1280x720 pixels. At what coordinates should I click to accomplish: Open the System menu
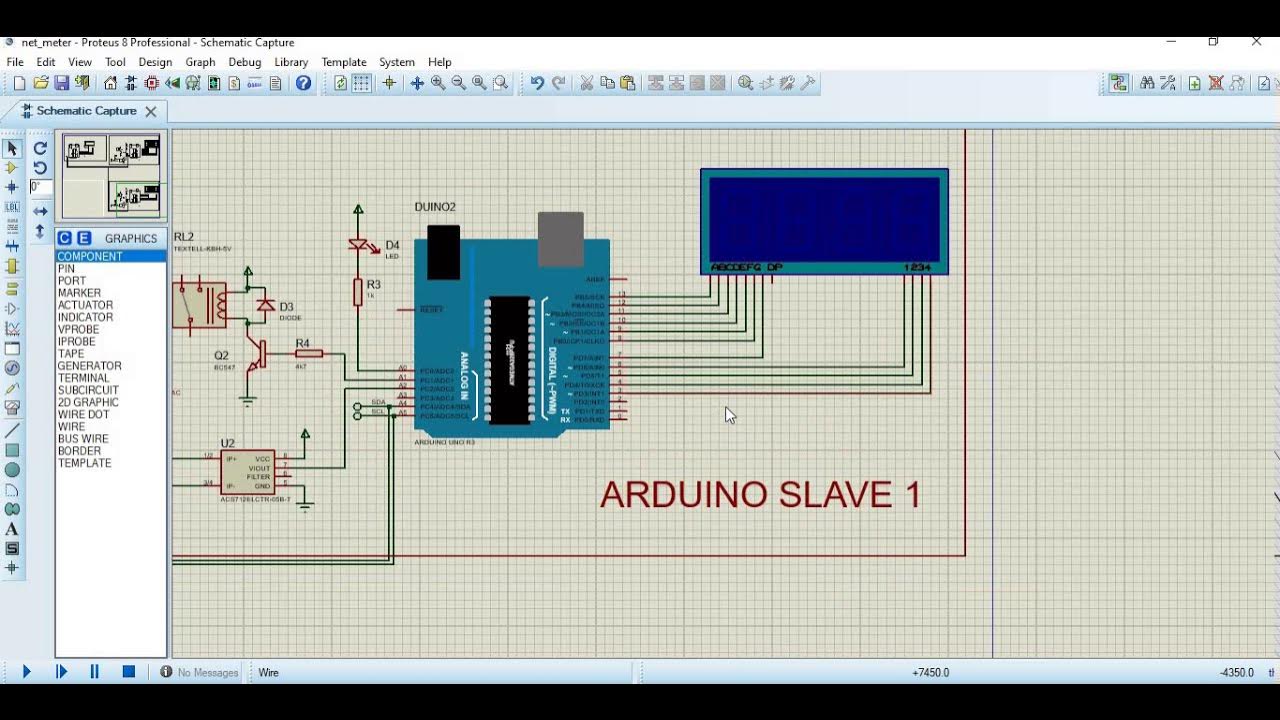coord(397,62)
